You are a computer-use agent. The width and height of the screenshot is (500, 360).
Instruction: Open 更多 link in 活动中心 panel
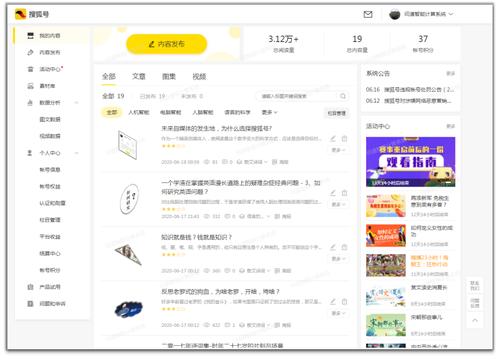point(450,126)
